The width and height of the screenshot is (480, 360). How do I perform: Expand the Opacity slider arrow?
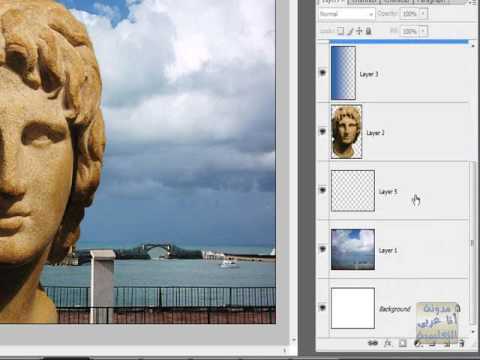423,14
